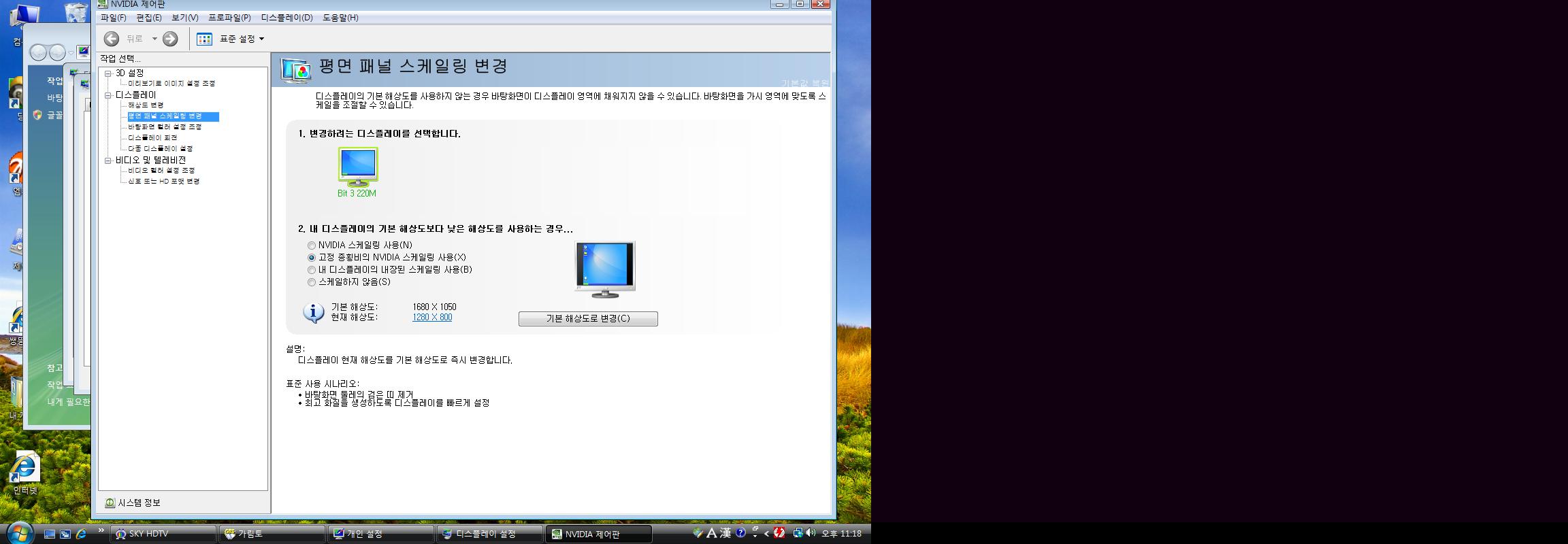Click the volume speaker tray icon
1568x544 pixels.
[811, 533]
